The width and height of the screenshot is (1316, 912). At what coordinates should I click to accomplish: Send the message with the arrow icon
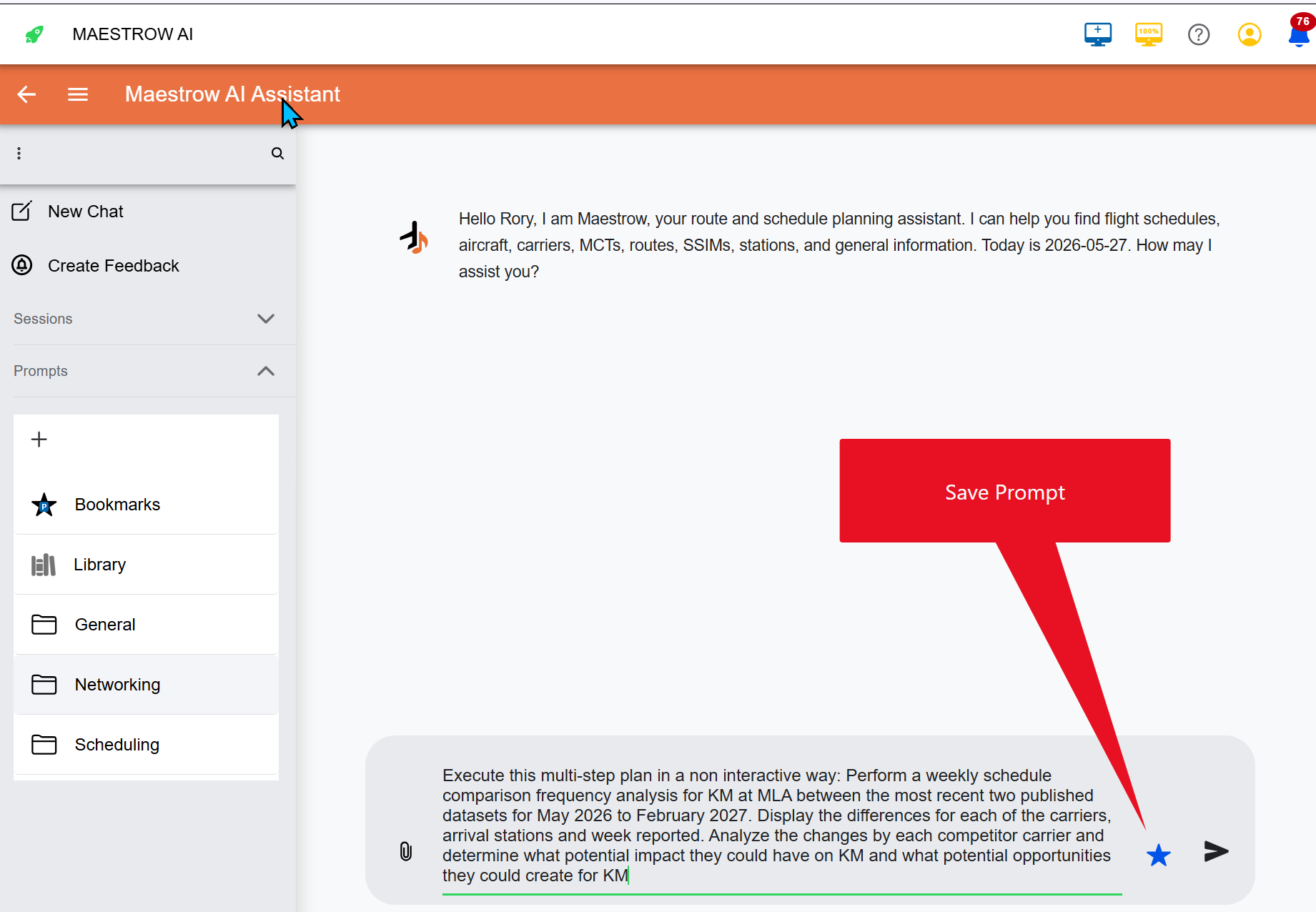[1216, 851]
